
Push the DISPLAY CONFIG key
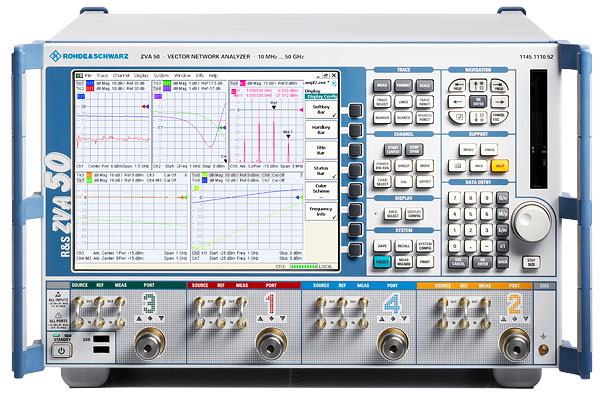click(414, 214)
